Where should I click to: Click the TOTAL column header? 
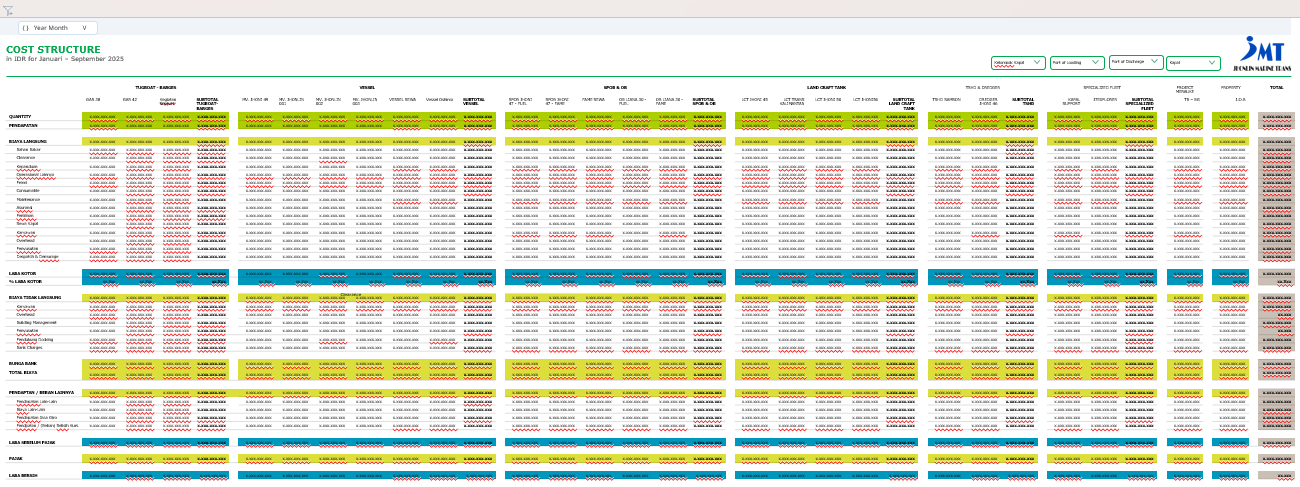click(1277, 88)
